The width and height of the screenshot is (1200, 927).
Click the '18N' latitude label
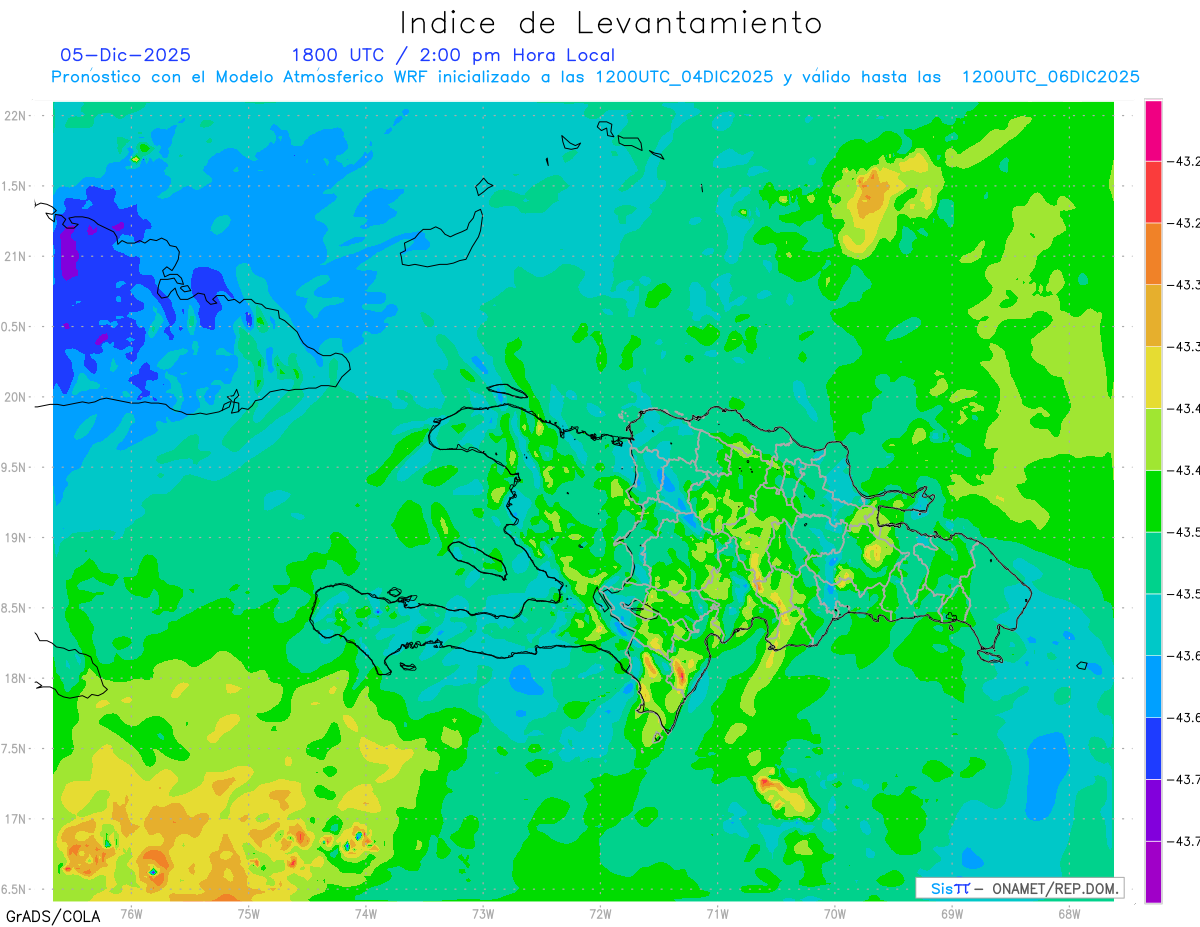pyautogui.click(x=16, y=678)
